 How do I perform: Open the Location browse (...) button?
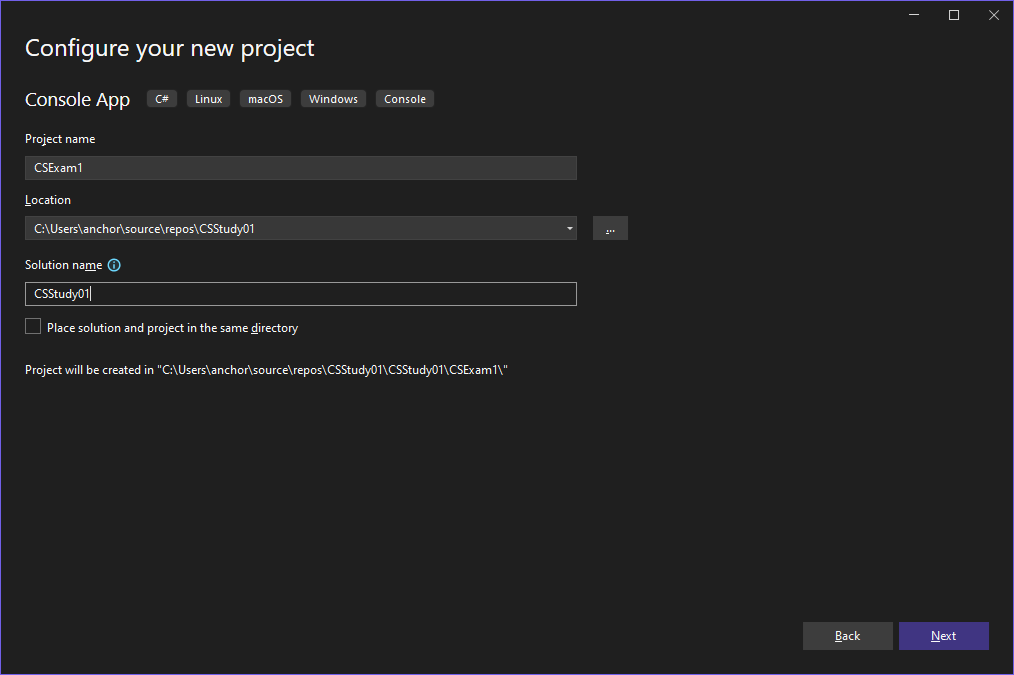pyautogui.click(x=610, y=228)
